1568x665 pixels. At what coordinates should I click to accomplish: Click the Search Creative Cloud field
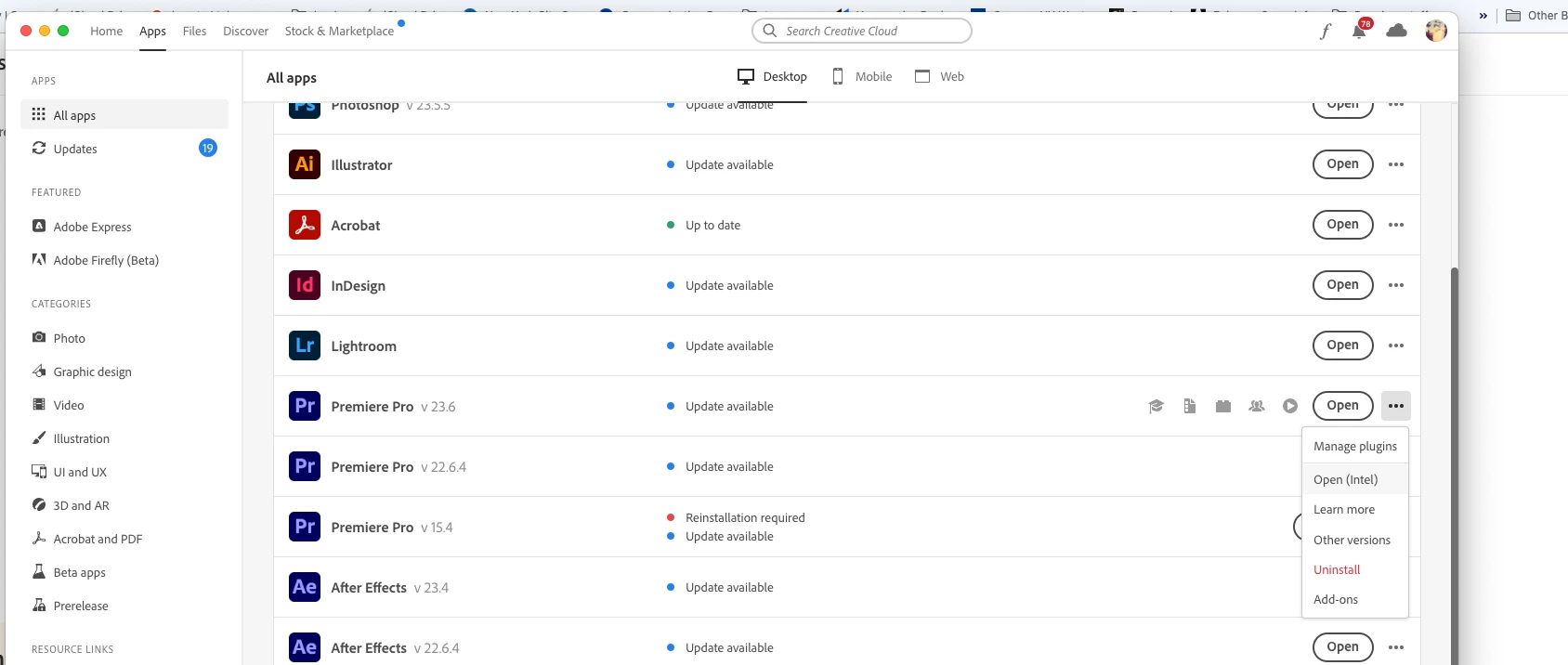click(862, 31)
